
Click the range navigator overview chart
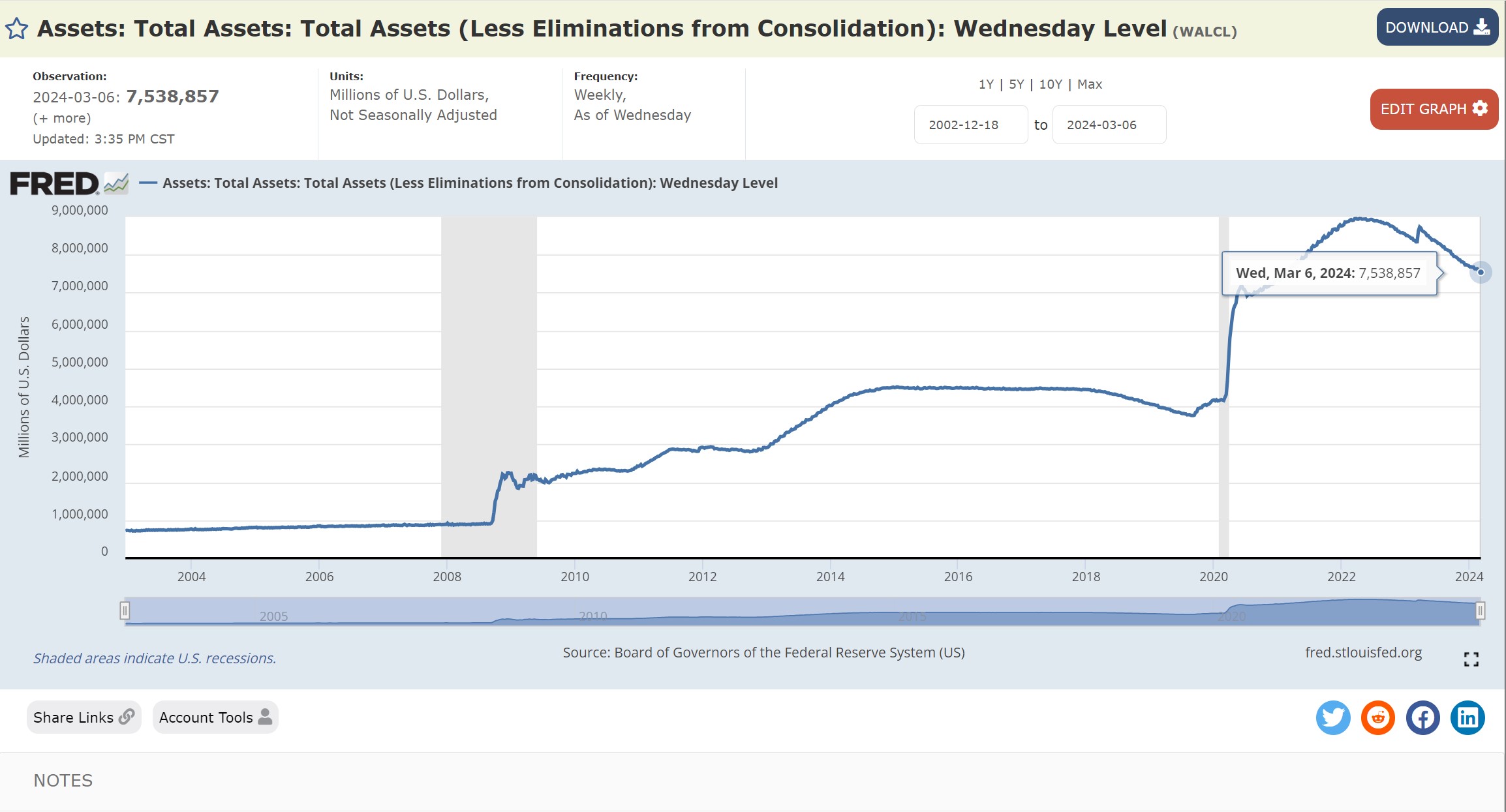802,611
